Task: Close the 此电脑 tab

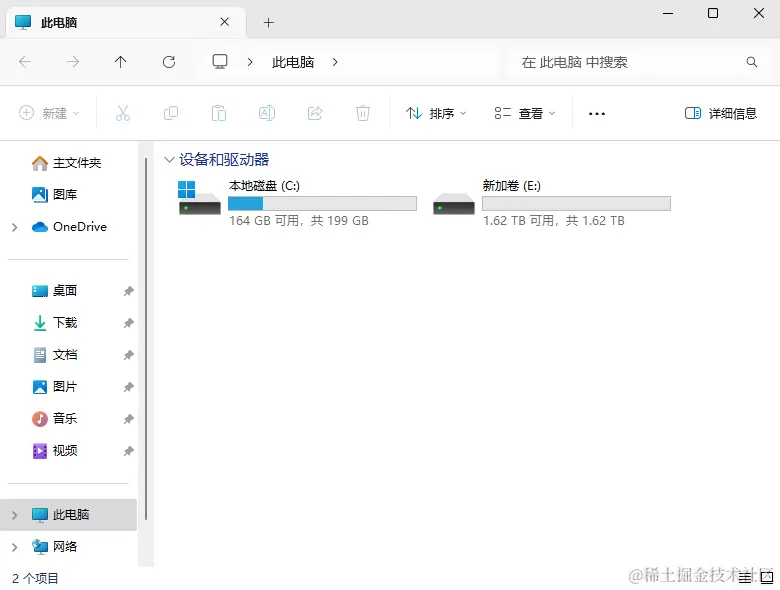Action: click(224, 22)
